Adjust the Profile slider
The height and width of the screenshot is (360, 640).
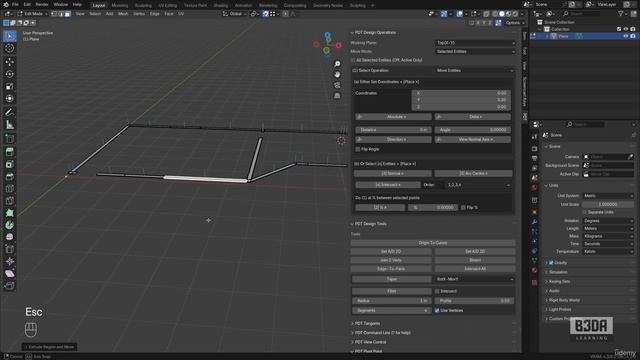click(474, 301)
